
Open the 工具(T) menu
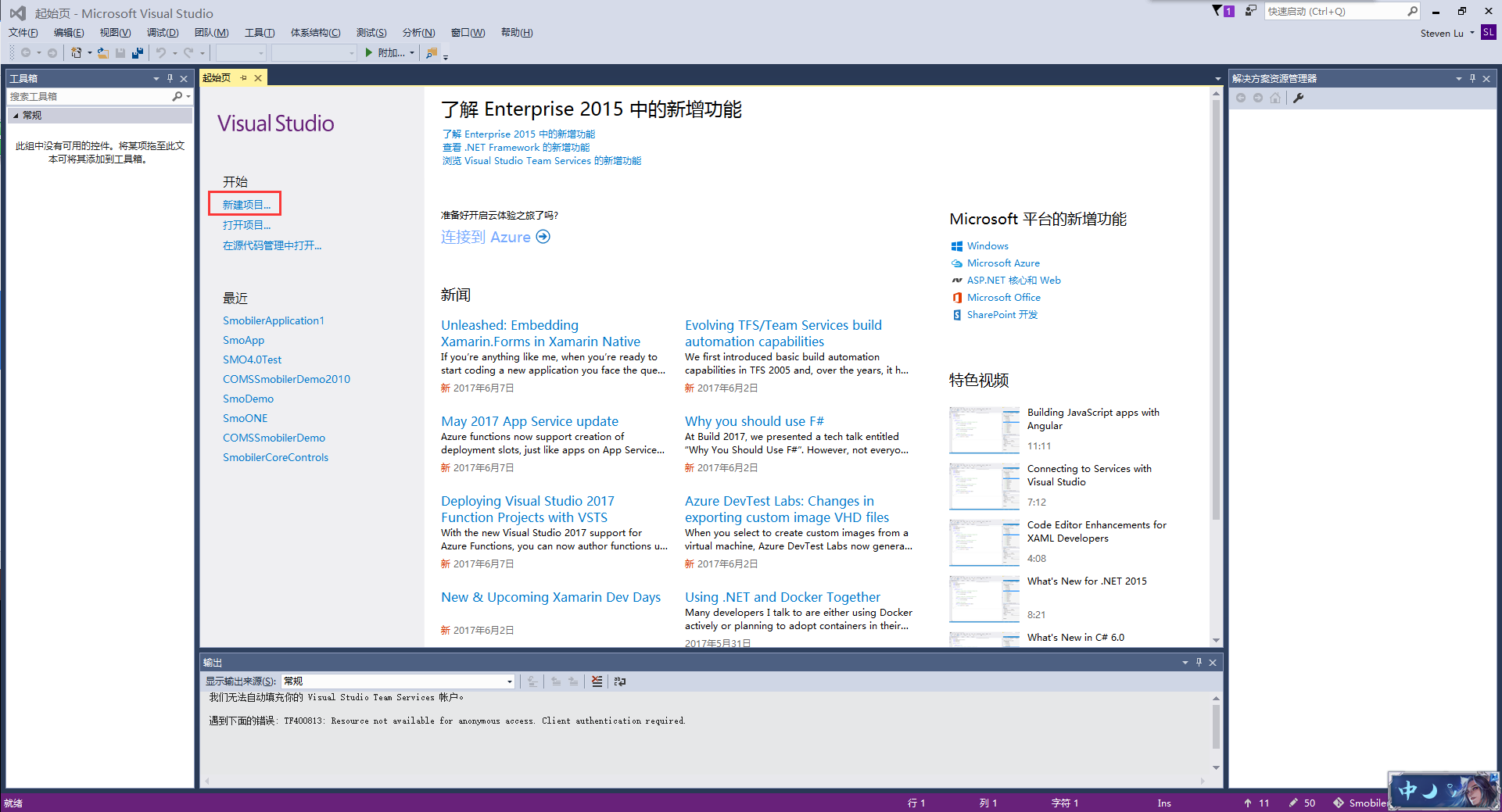(260, 32)
